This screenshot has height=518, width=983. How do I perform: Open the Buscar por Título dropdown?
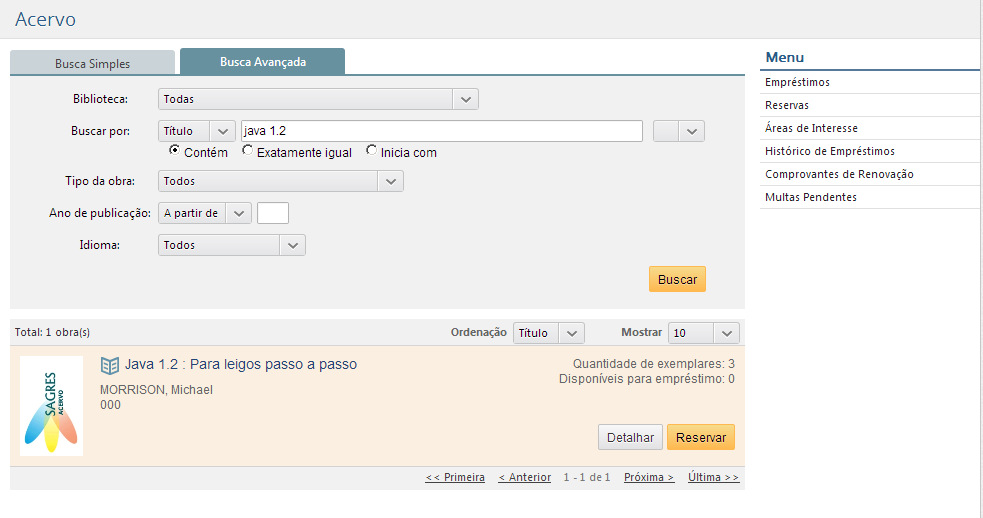click(x=197, y=131)
